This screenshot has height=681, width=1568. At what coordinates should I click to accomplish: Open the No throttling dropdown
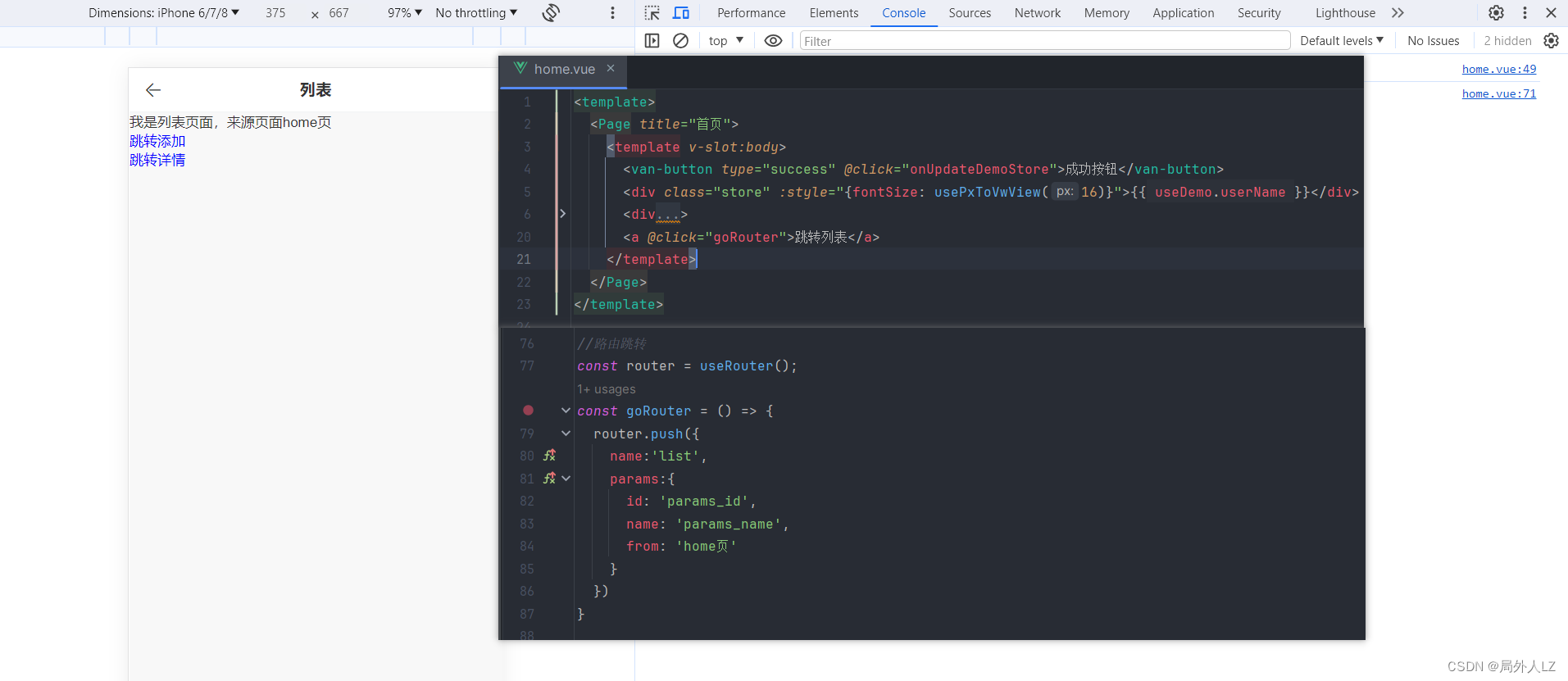tap(476, 12)
